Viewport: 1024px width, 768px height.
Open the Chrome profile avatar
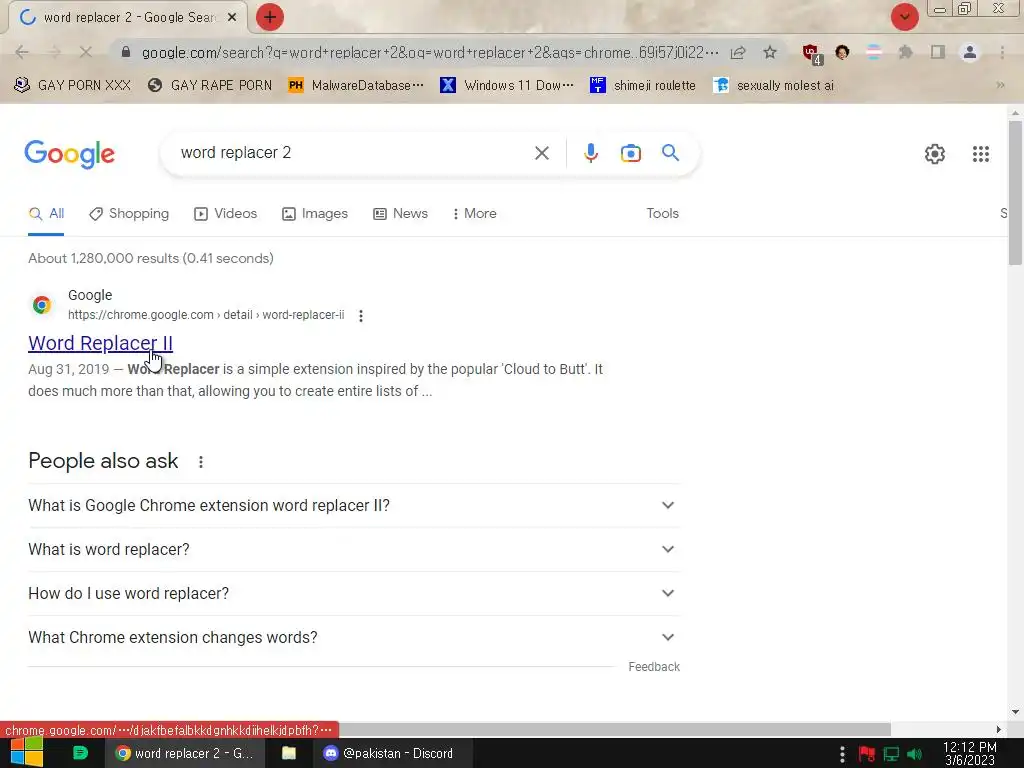pyautogui.click(x=970, y=52)
